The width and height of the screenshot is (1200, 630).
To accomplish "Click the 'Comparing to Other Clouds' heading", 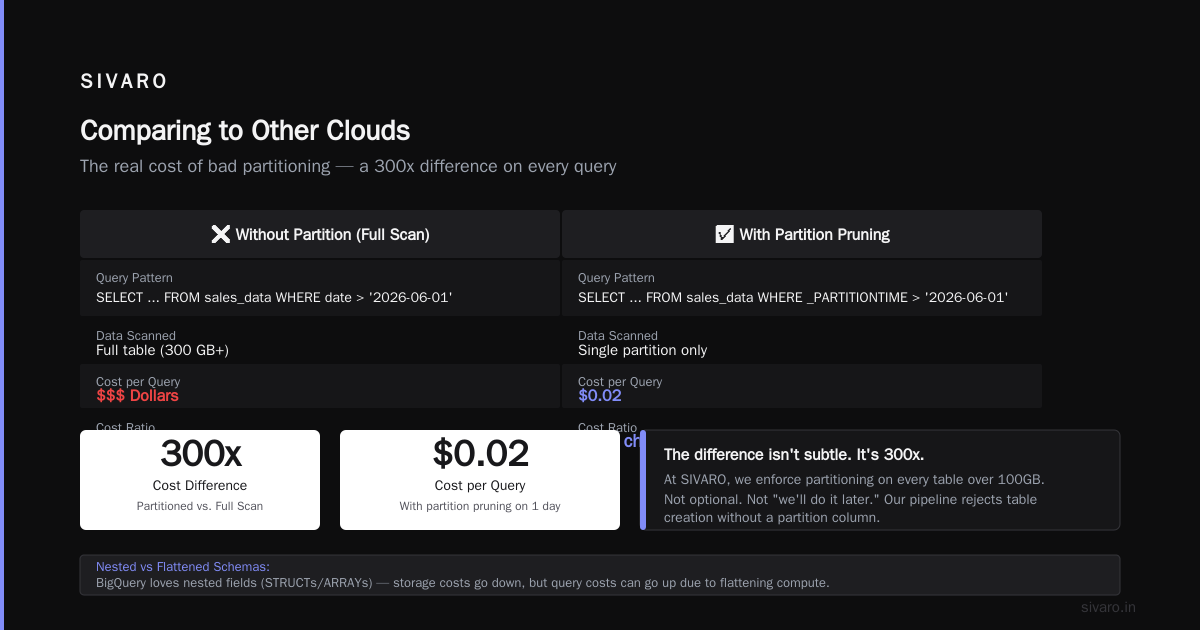I will (x=245, y=131).
